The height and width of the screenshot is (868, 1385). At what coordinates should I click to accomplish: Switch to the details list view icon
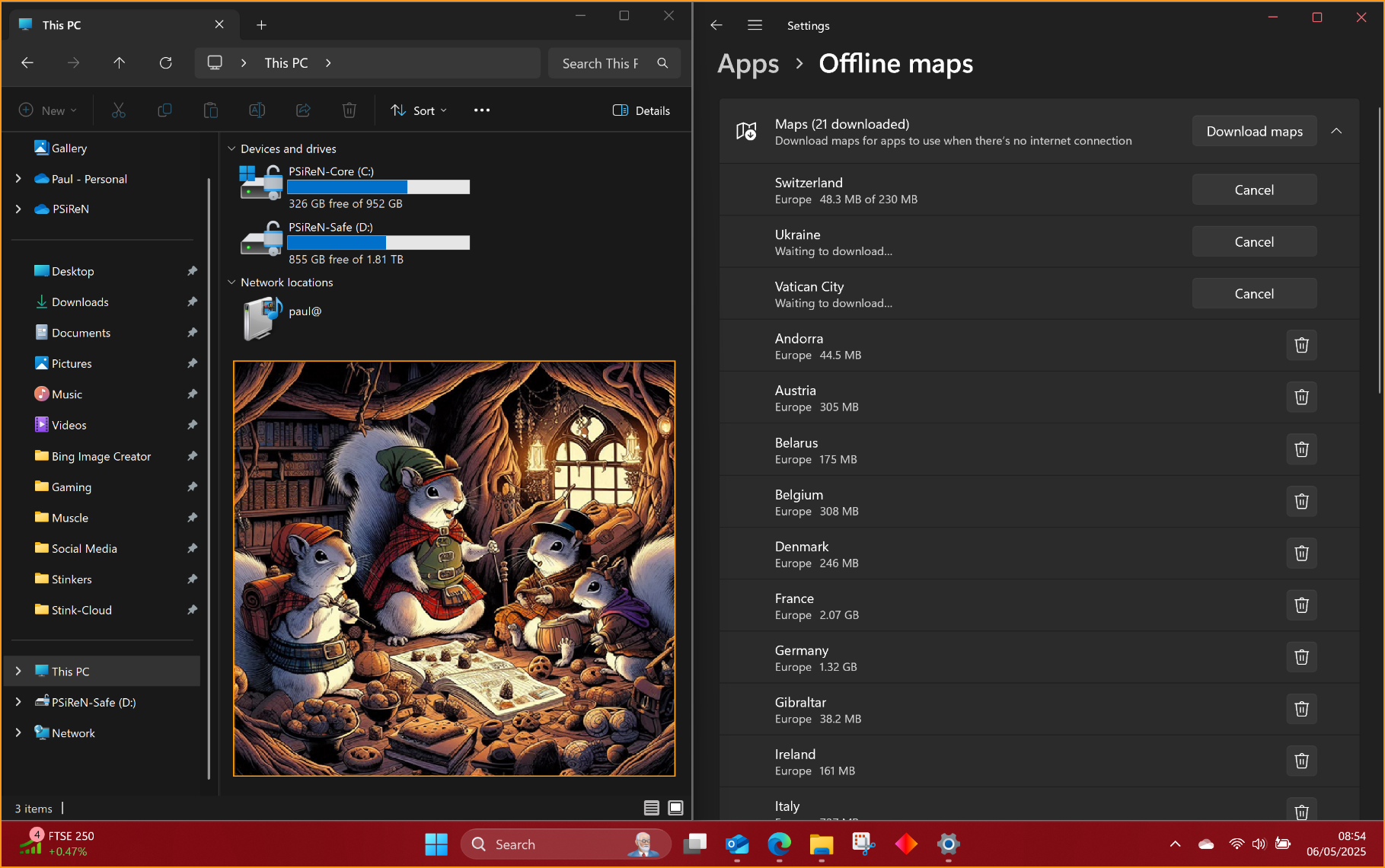[652, 808]
